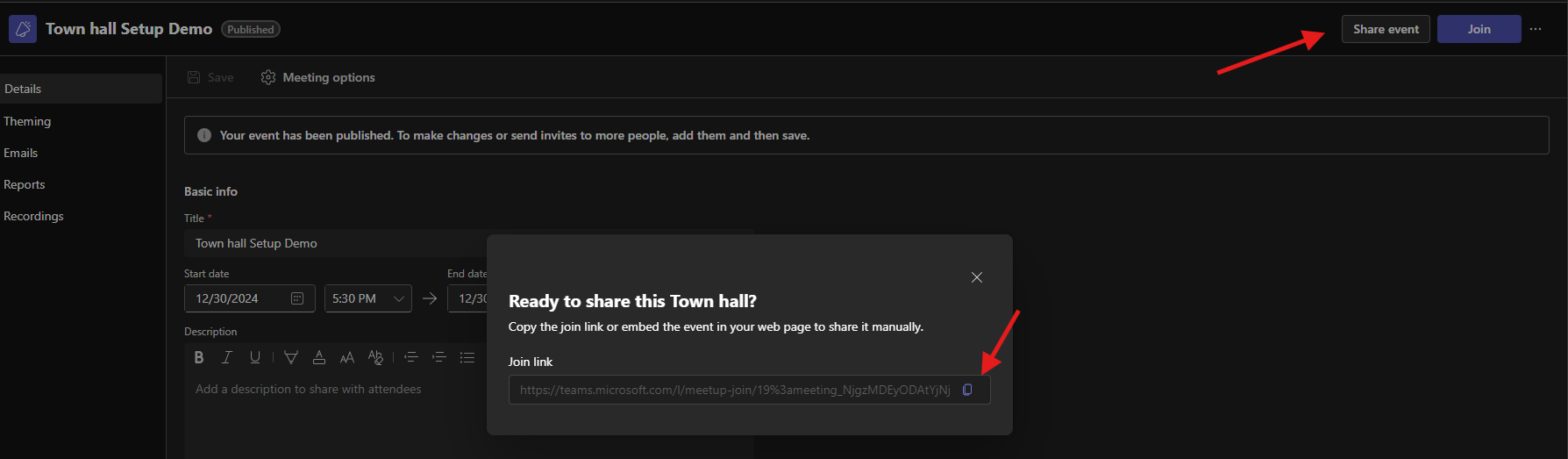Click the arrow between start and end date

(430, 298)
